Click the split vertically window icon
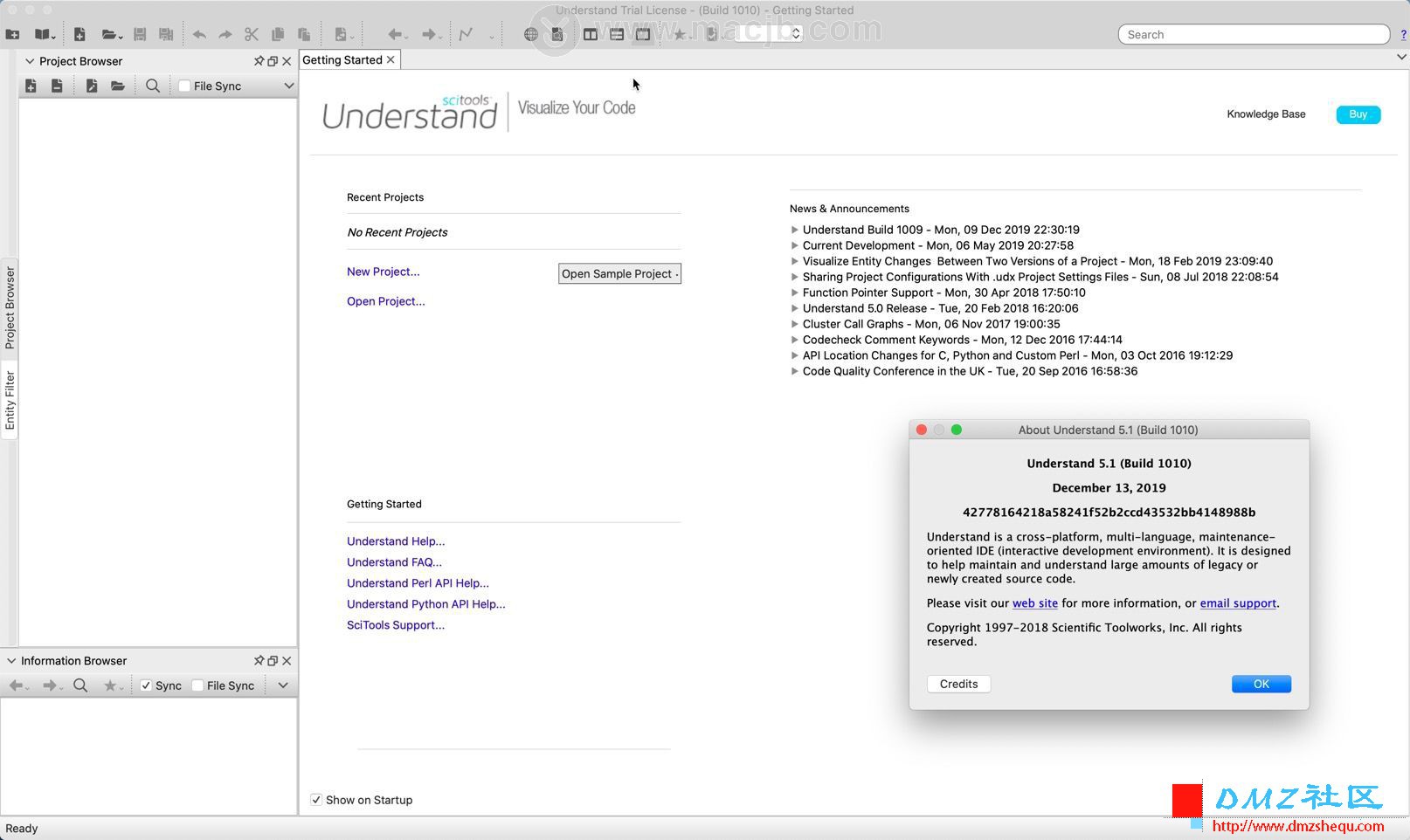This screenshot has height=840, width=1410. click(x=591, y=35)
